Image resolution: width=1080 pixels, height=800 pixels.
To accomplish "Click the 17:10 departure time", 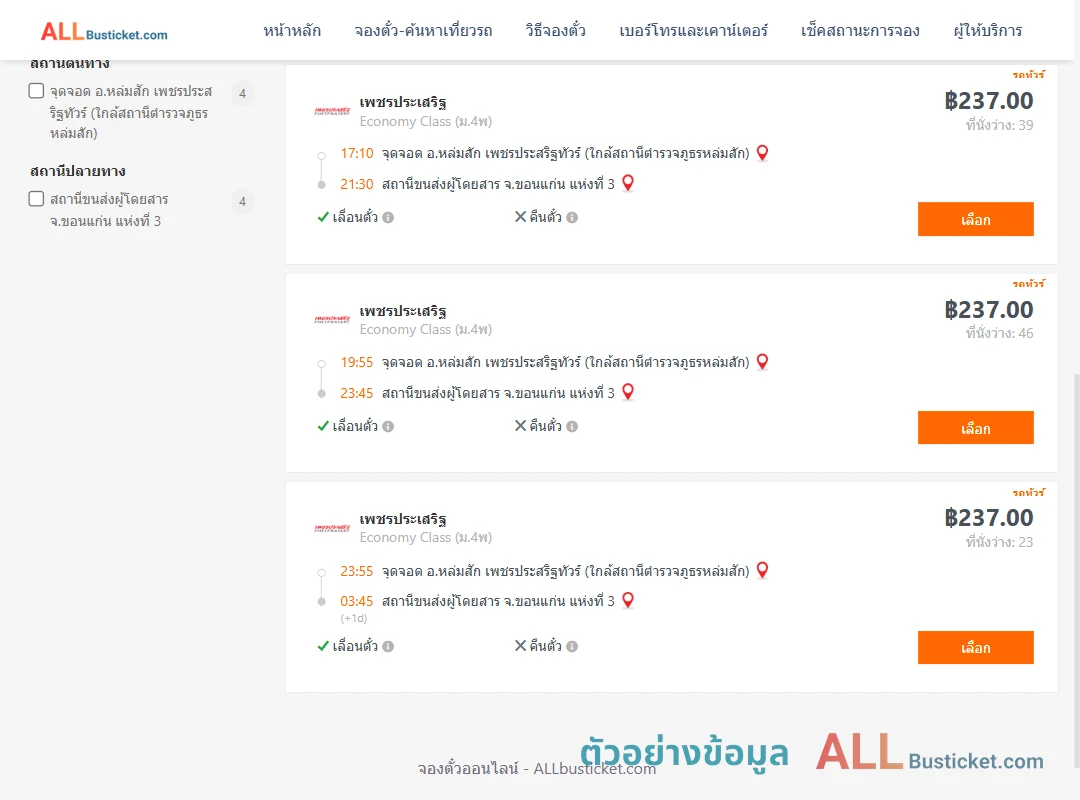I will tap(357, 153).
